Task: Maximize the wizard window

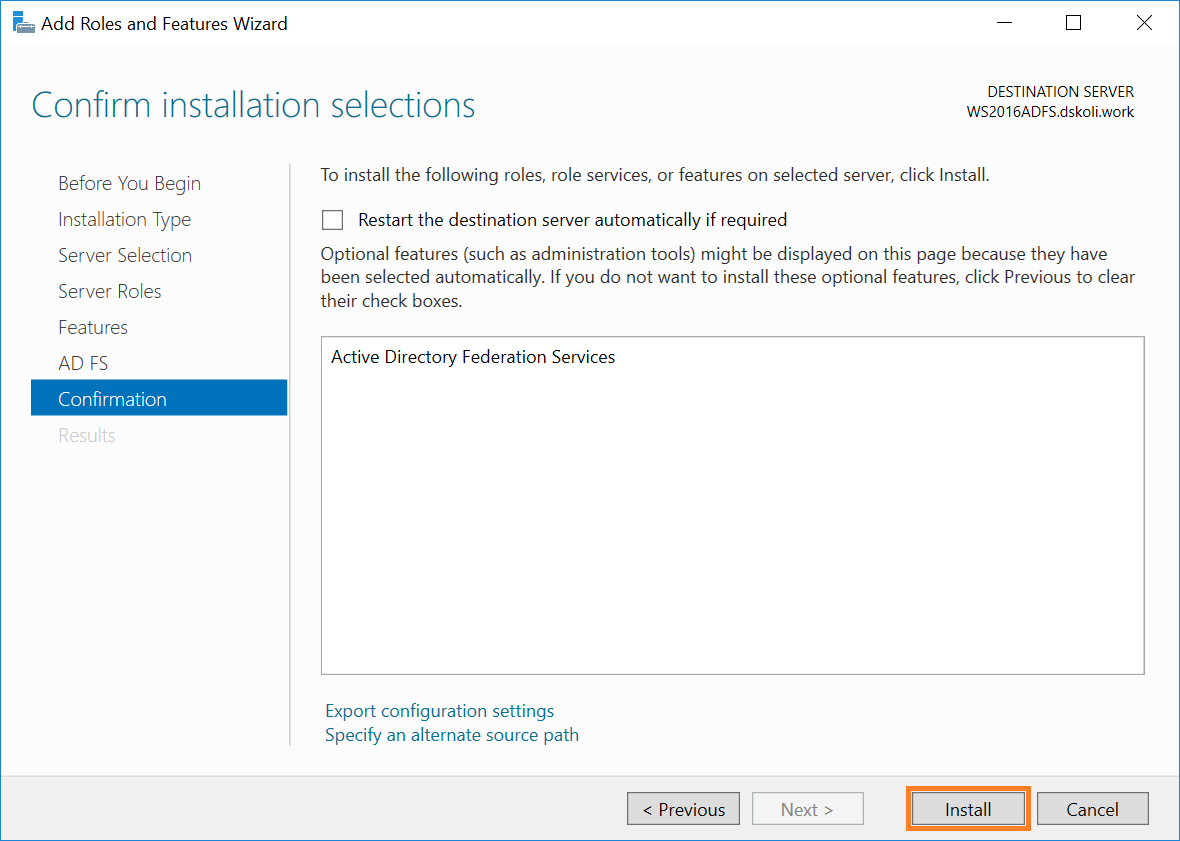Action: 1074,23
